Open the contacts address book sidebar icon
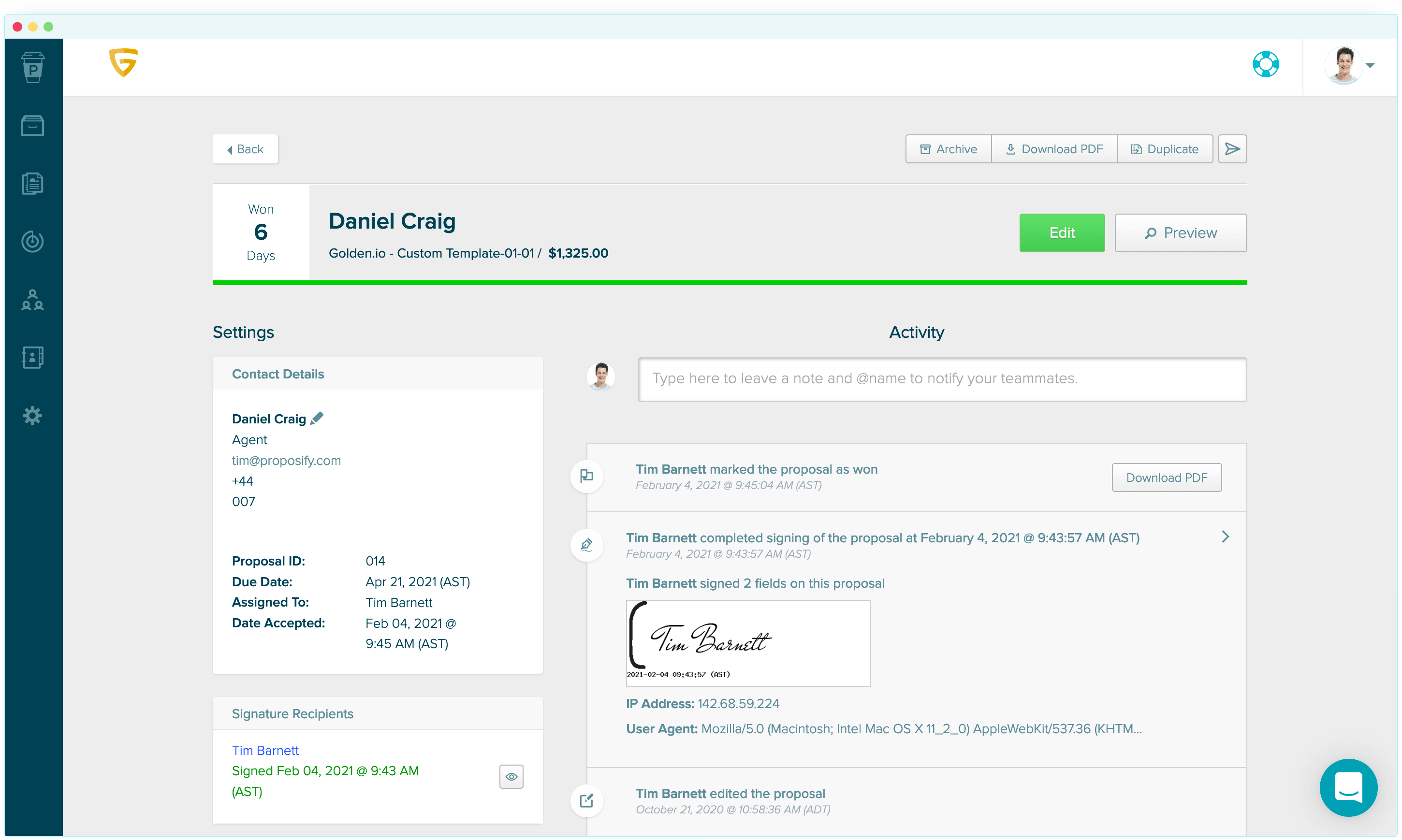Viewport: 1402px width, 840px height. 33,358
